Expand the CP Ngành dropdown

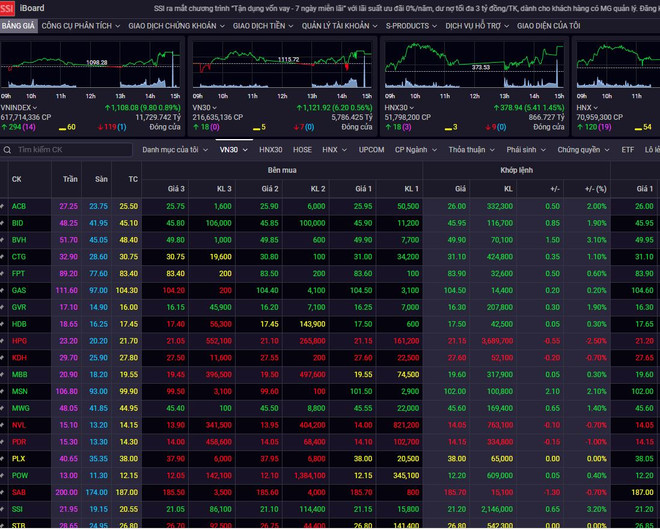pyautogui.click(x=414, y=150)
